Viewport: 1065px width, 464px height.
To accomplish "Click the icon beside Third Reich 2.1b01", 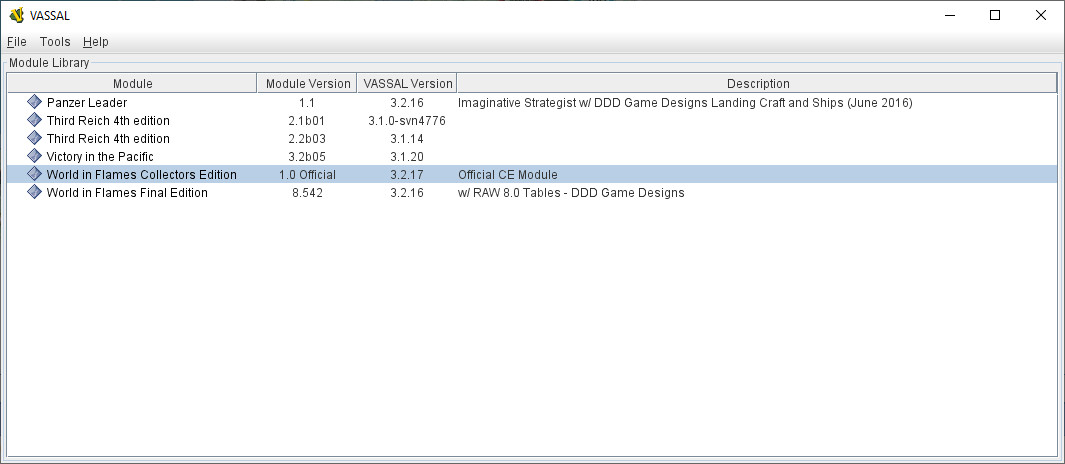I will pos(35,120).
